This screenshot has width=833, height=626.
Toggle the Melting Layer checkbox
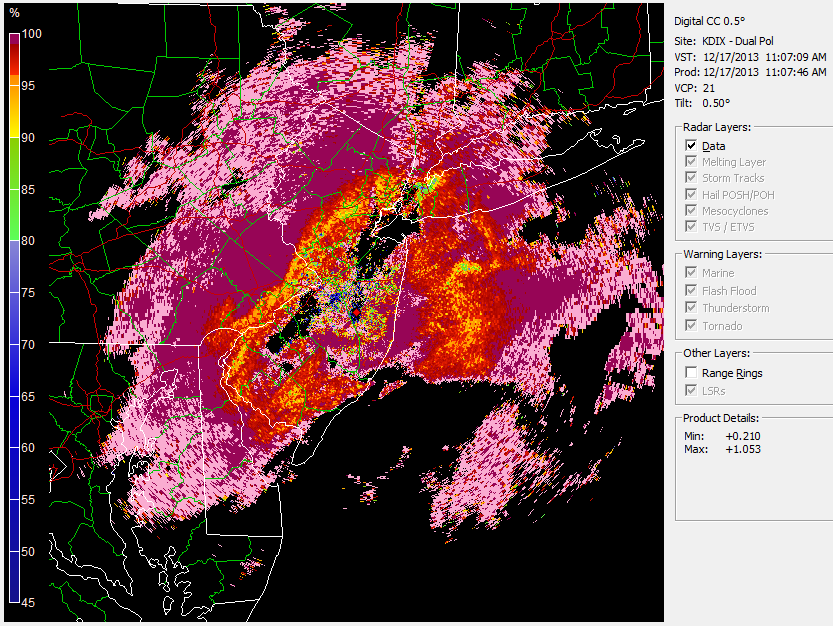click(x=691, y=162)
